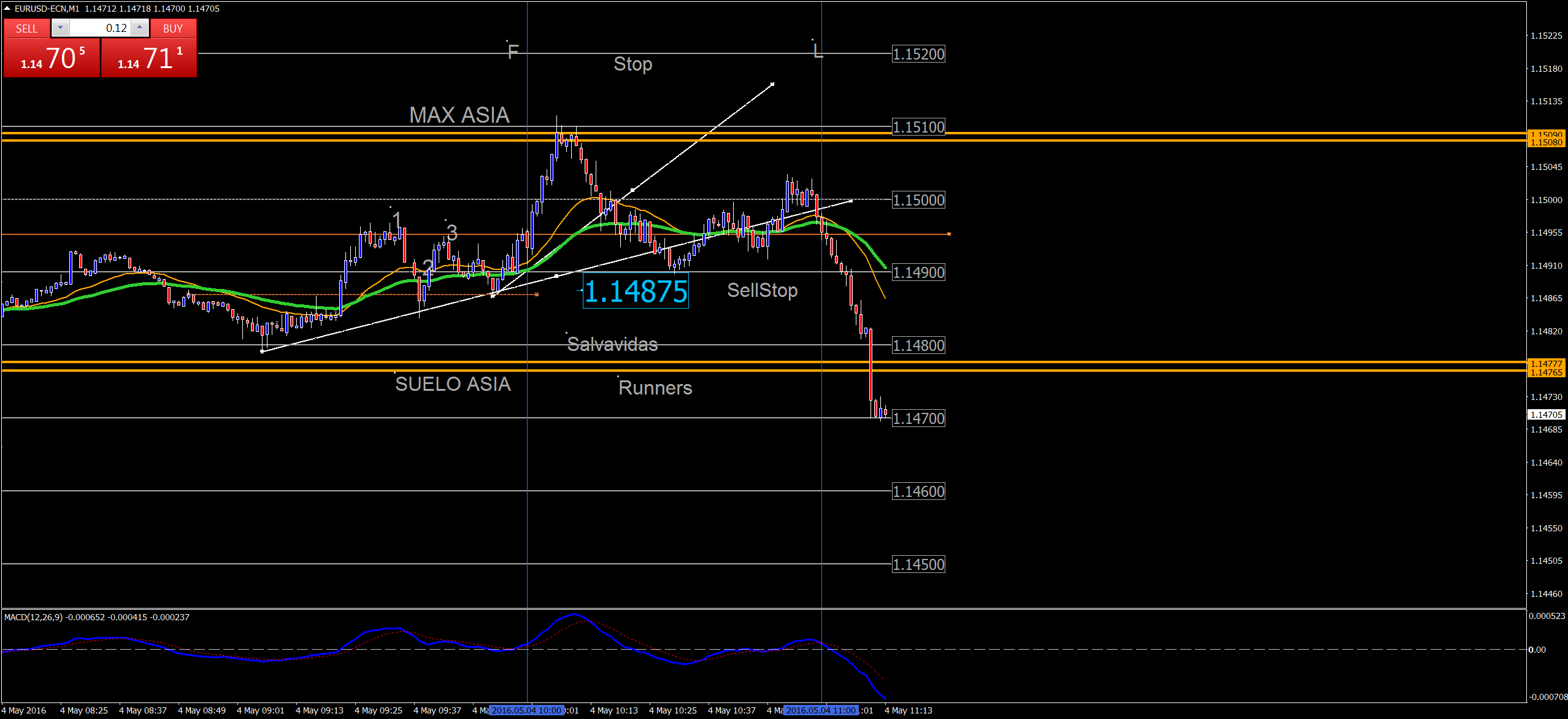Viewport: 1568px width, 719px height.
Task: Select the Stop text label
Action: 632,64
